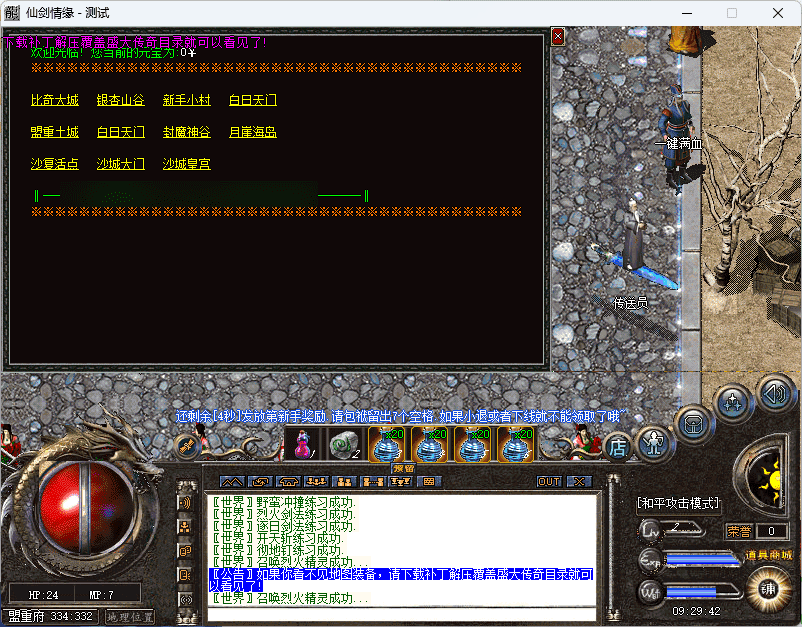Click the 地理位置 button
This screenshot has width=802, height=627.
click(129, 617)
